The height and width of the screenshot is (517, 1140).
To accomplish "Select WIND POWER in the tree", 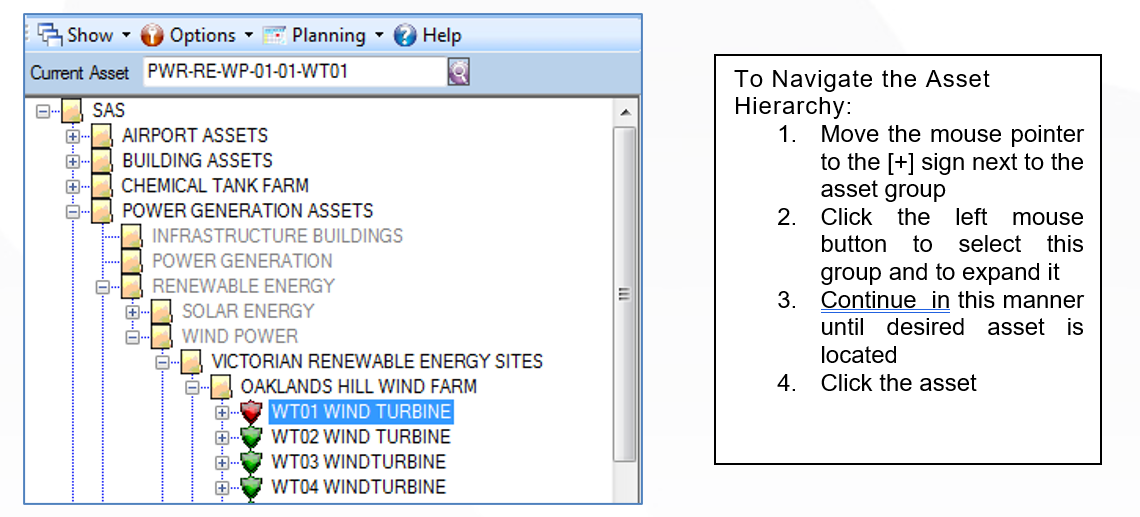I will [240, 337].
